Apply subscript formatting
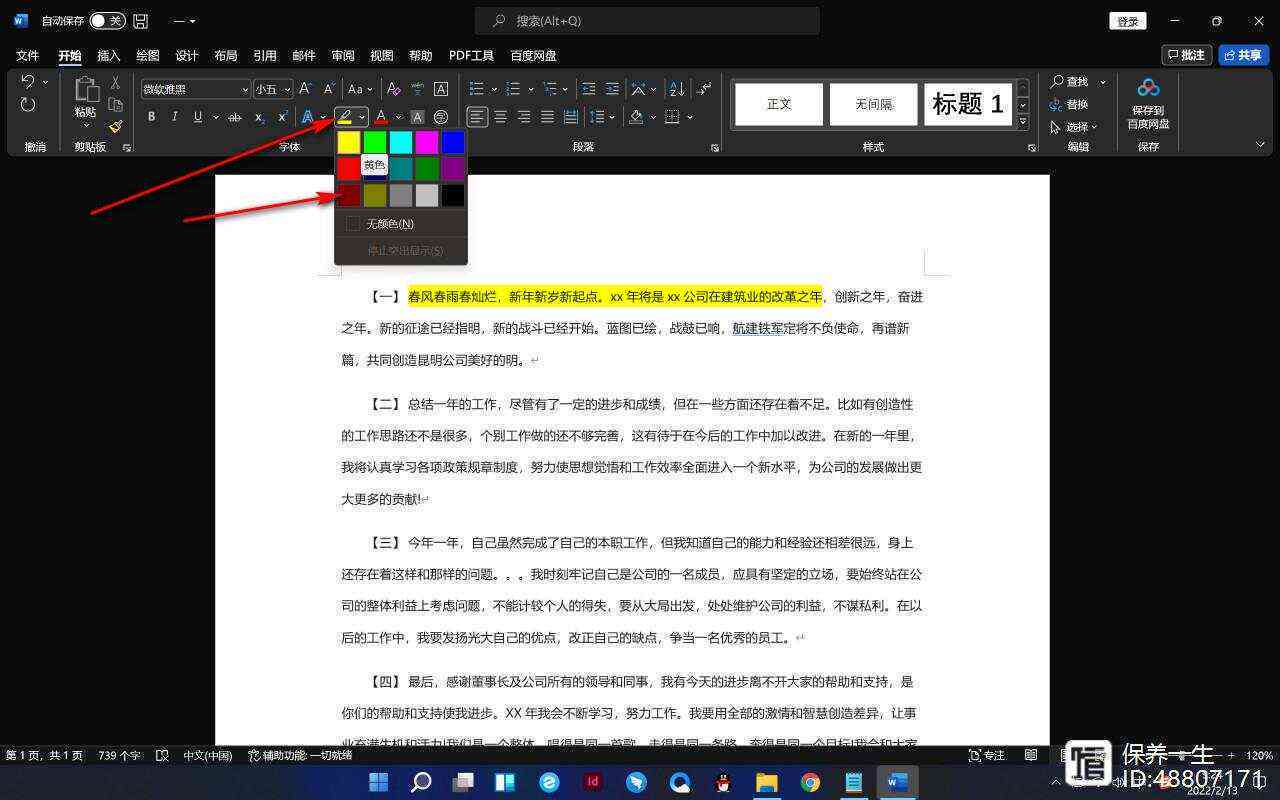 click(259, 117)
